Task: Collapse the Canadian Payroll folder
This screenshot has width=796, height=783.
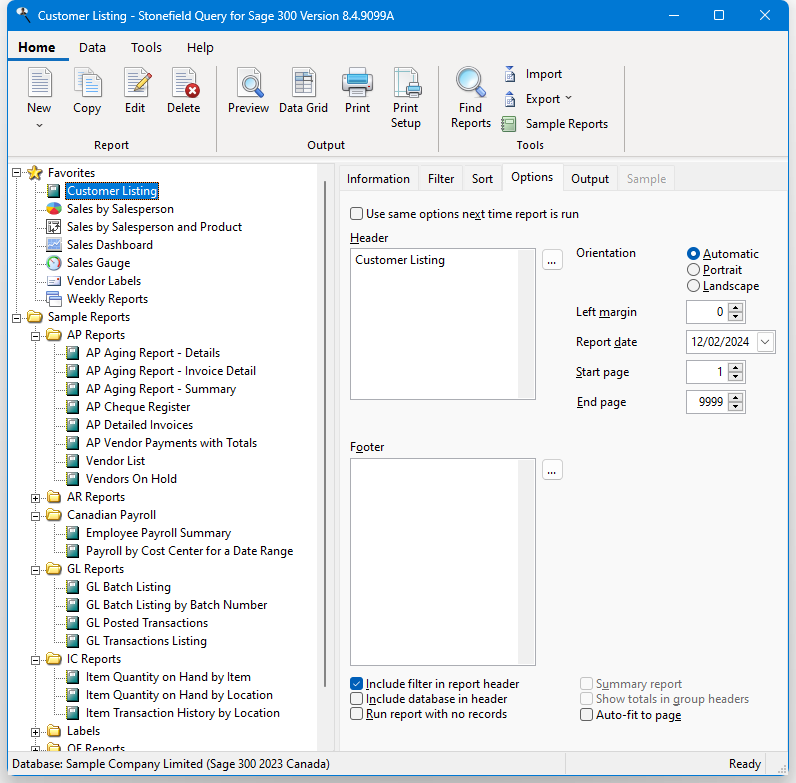Action: (36, 516)
